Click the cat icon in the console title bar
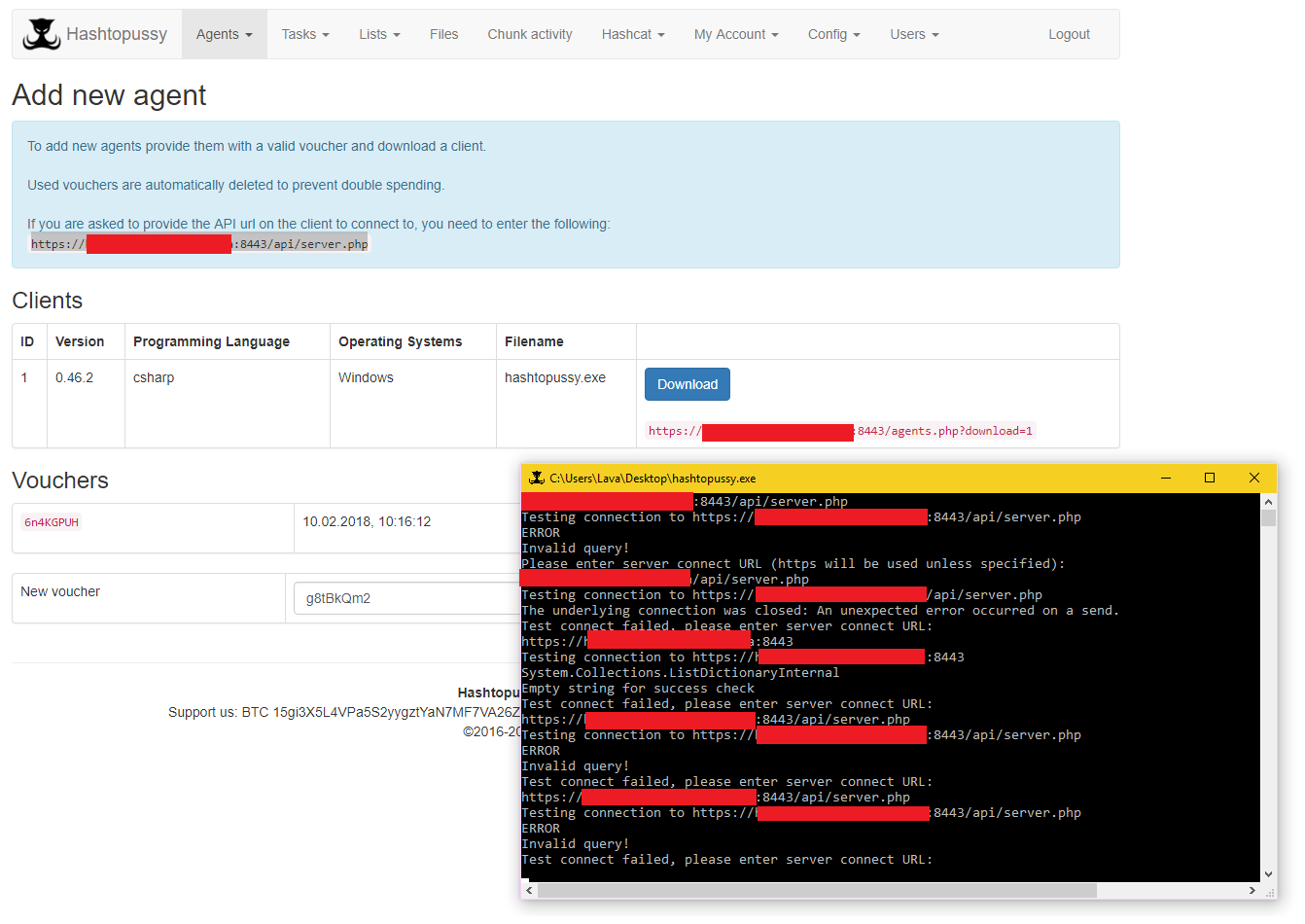The width and height of the screenshot is (1305, 924). click(537, 478)
